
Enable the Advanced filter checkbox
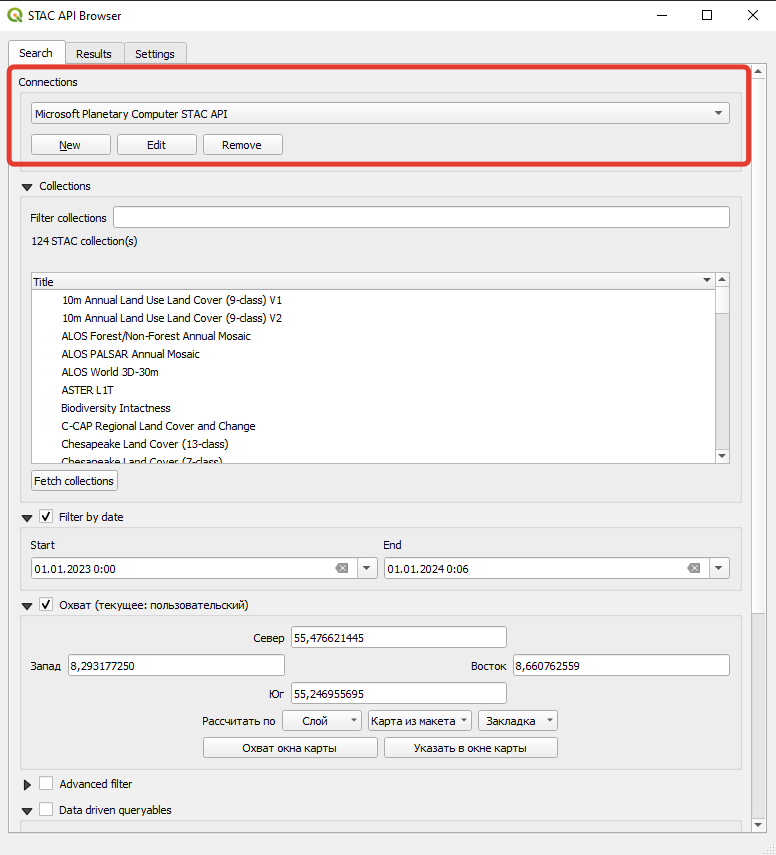click(x=46, y=784)
